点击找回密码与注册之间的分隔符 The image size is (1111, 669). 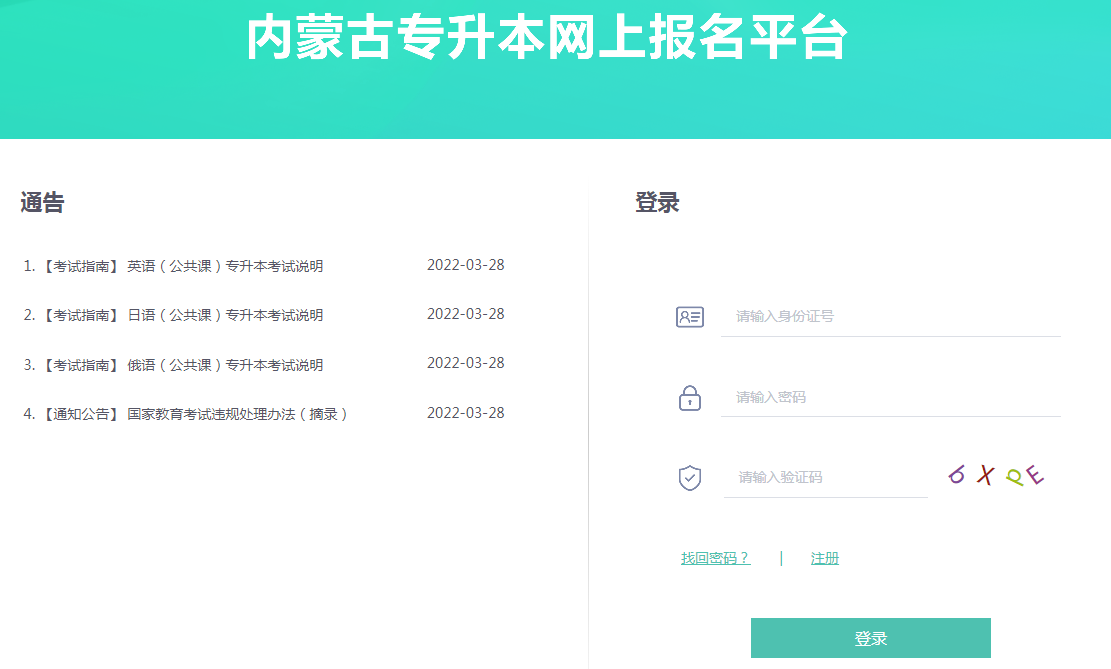pyautogui.click(x=782, y=558)
